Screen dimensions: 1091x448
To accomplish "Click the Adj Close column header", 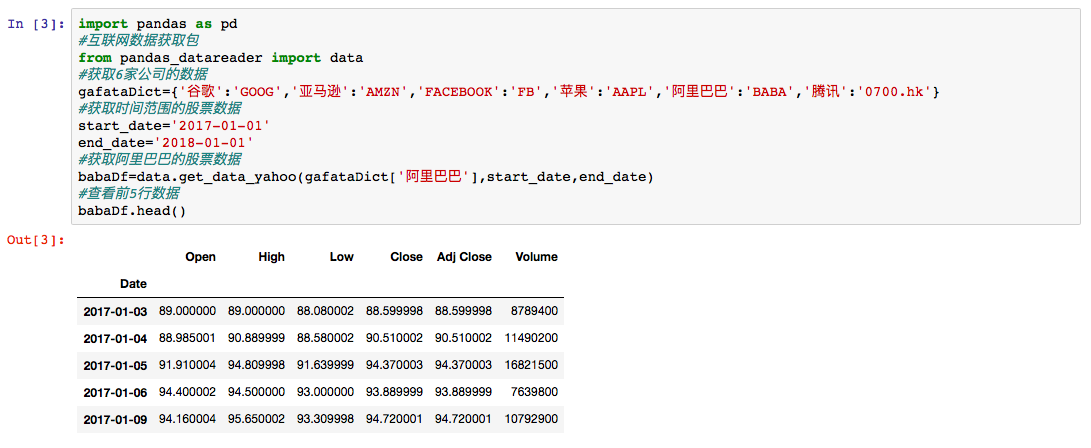I will tap(464, 257).
